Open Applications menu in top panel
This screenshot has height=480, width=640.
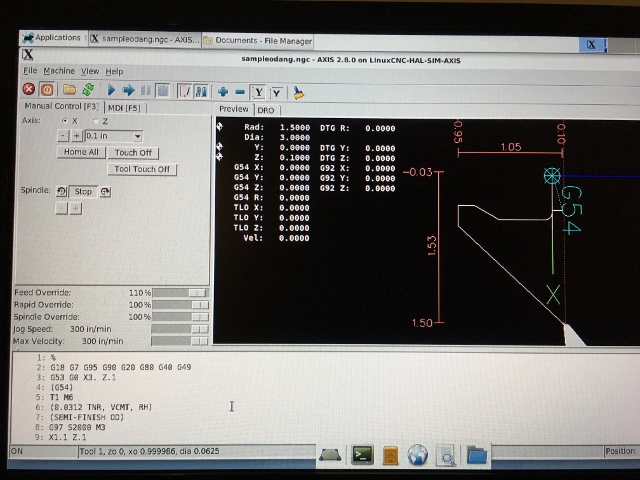coord(52,38)
